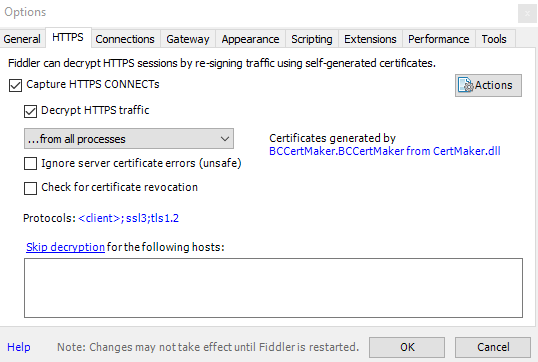The width and height of the screenshot is (538, 362).
Task: Confirm changes with the OK button
Action: (407, 347)
